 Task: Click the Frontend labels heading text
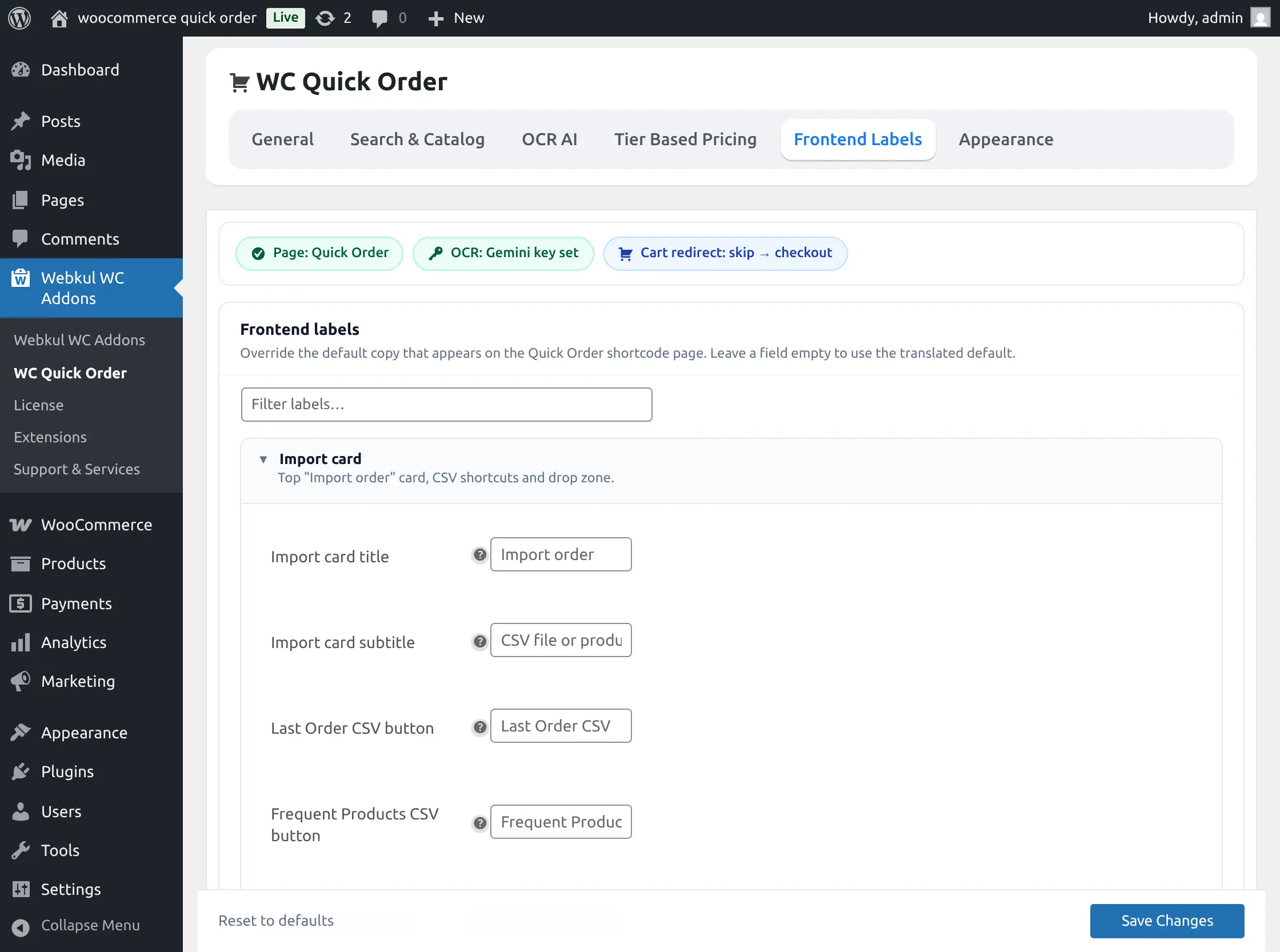pos(299,330)
